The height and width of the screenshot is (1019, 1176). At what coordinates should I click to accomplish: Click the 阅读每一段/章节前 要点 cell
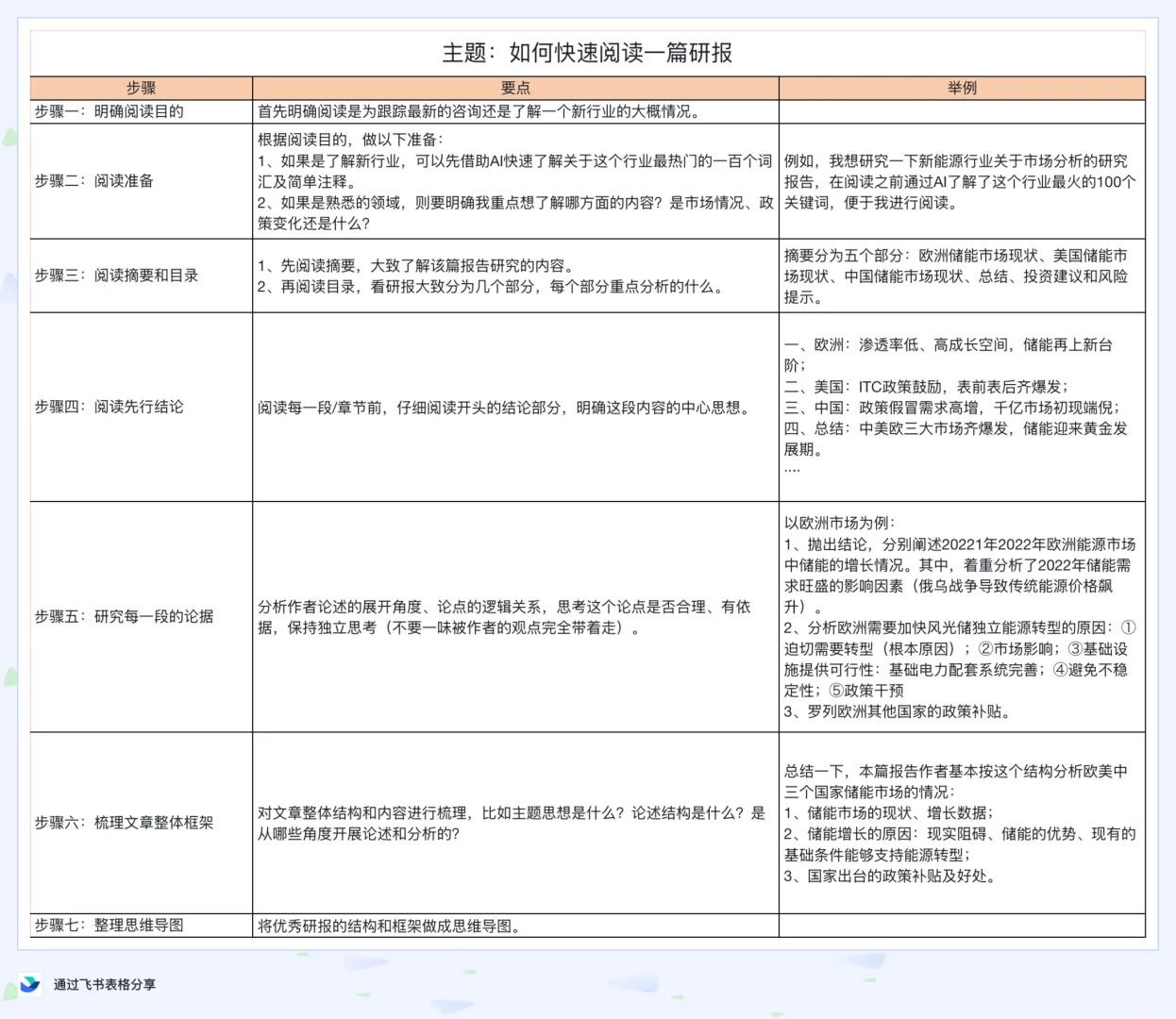tap(514, 408)
